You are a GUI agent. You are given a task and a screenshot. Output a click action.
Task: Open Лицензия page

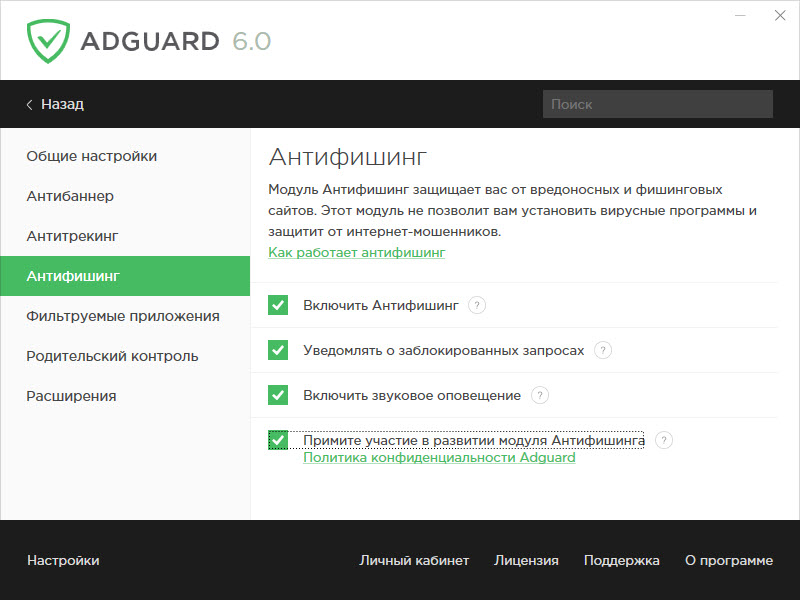[526, 561]
